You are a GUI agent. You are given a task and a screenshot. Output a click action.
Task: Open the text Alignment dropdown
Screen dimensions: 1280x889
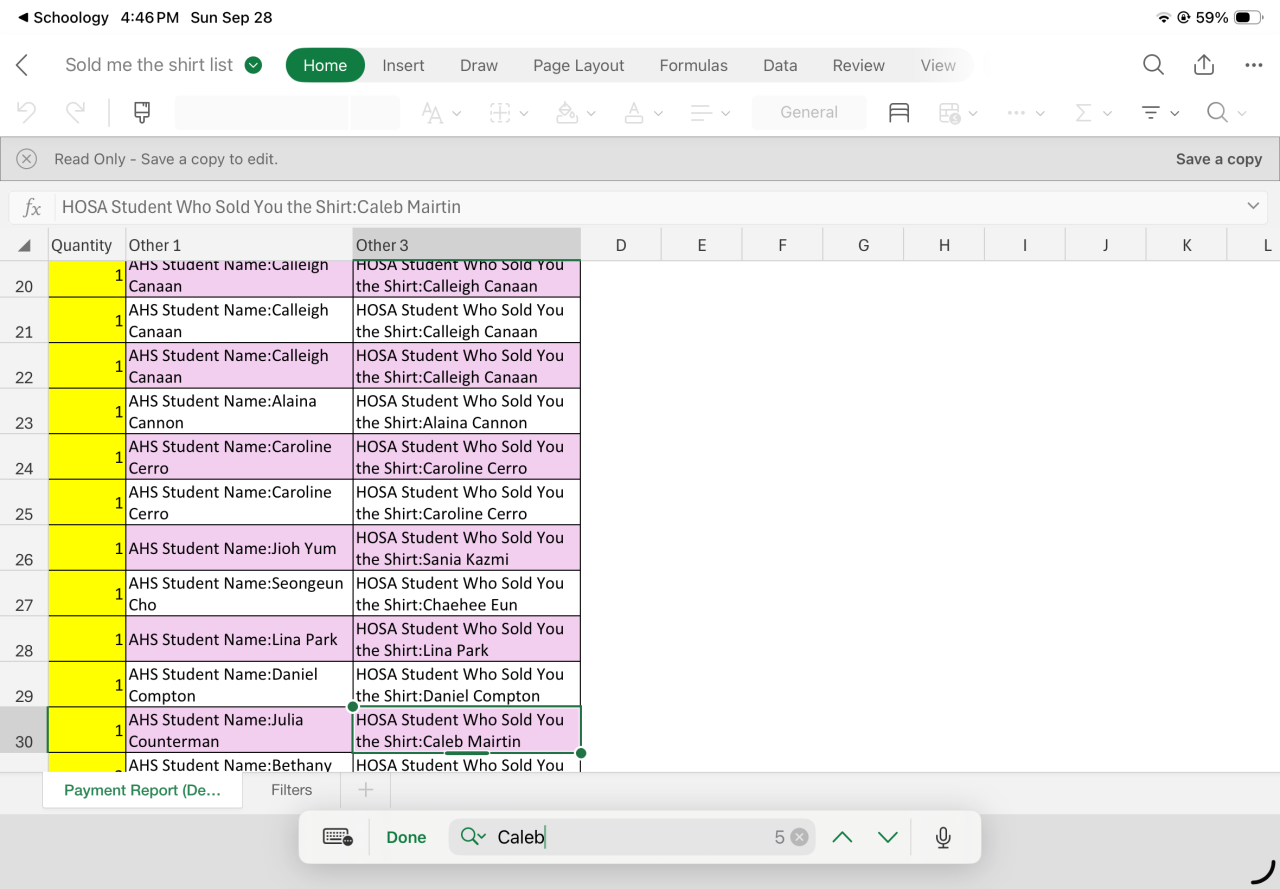tap(711, 113)
